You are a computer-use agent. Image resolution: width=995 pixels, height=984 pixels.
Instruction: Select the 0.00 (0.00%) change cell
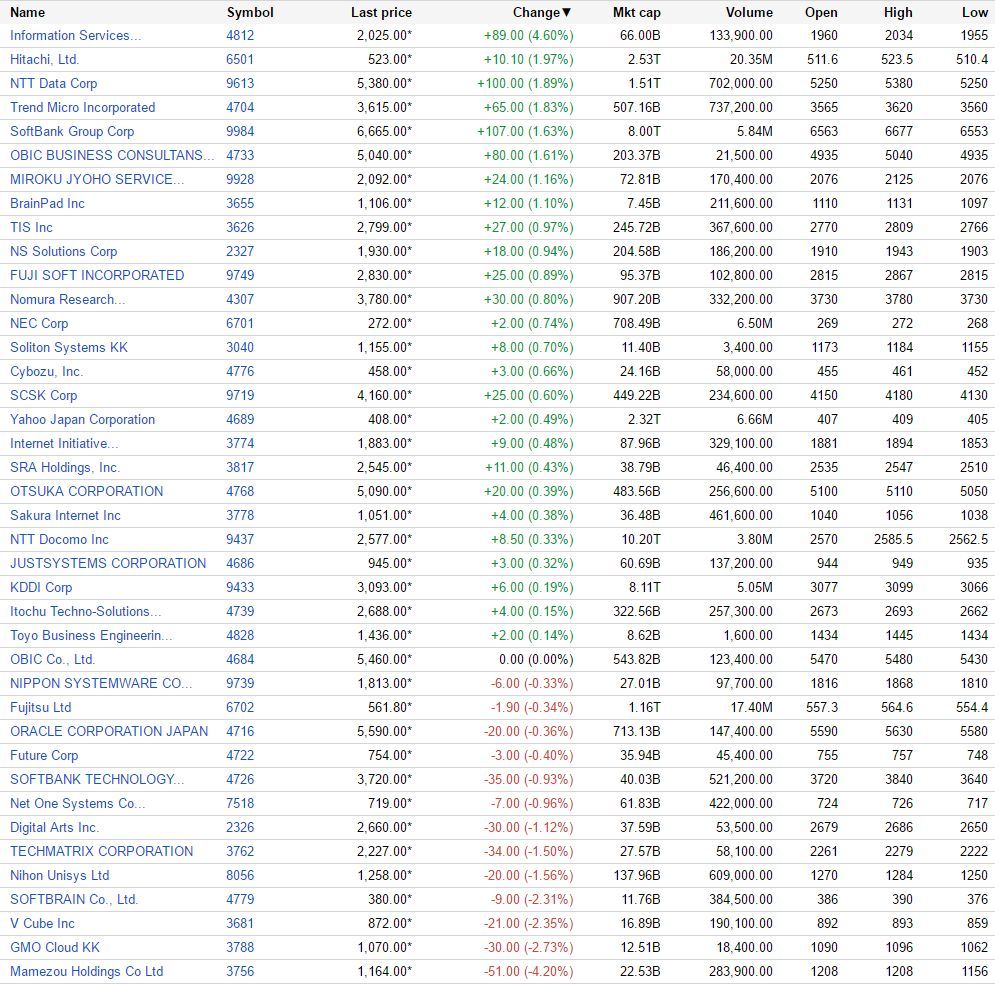536,660
